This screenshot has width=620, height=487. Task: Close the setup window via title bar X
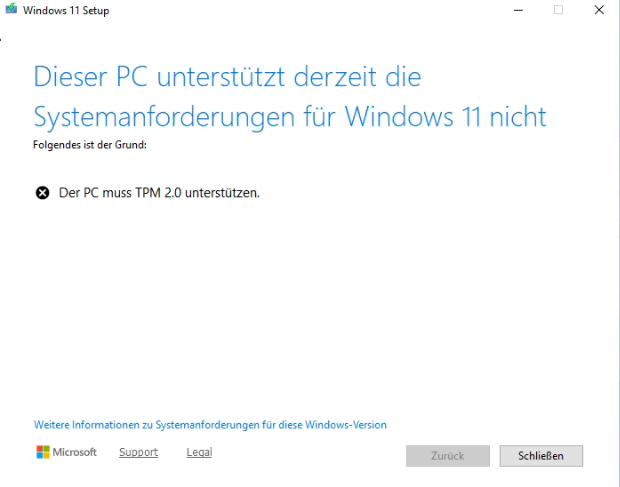(598, 10)
